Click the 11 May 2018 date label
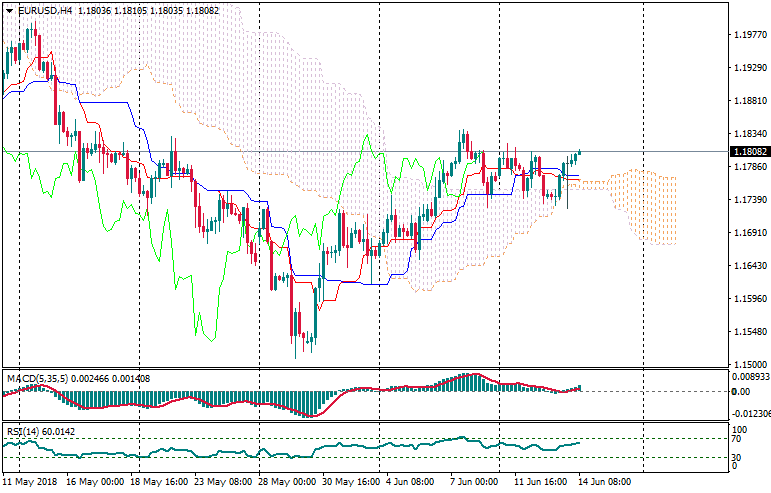Screen dimensions: 771x493 pyautogui.click(x=29, y=481)
